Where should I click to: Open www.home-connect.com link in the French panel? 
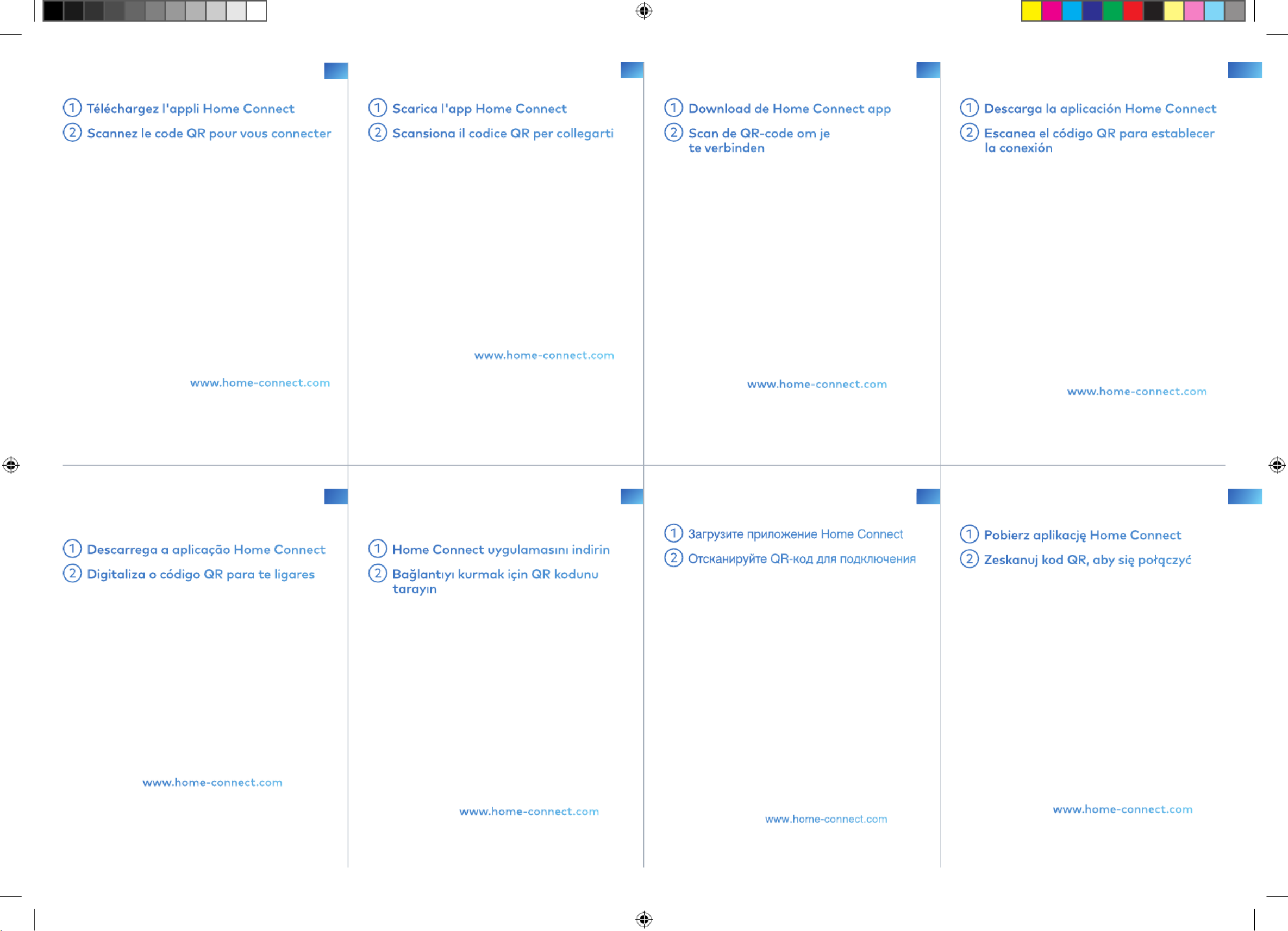[260, 383]
